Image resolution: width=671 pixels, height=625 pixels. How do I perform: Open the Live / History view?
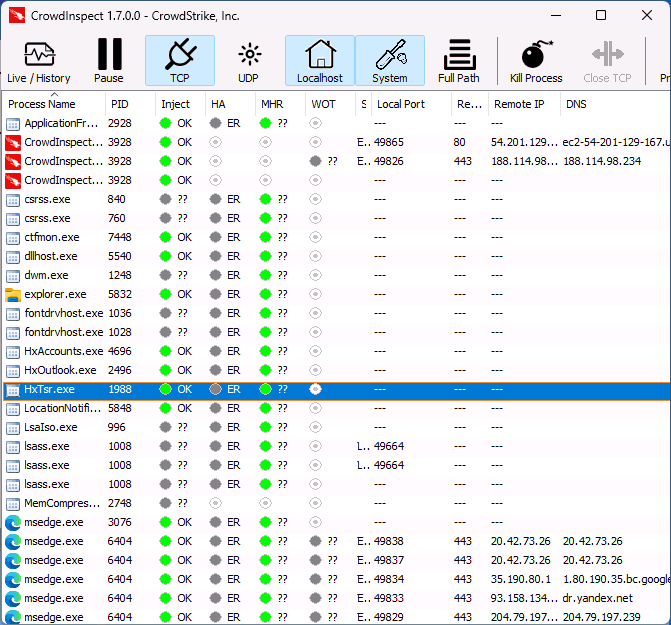(x=39, y=60)
